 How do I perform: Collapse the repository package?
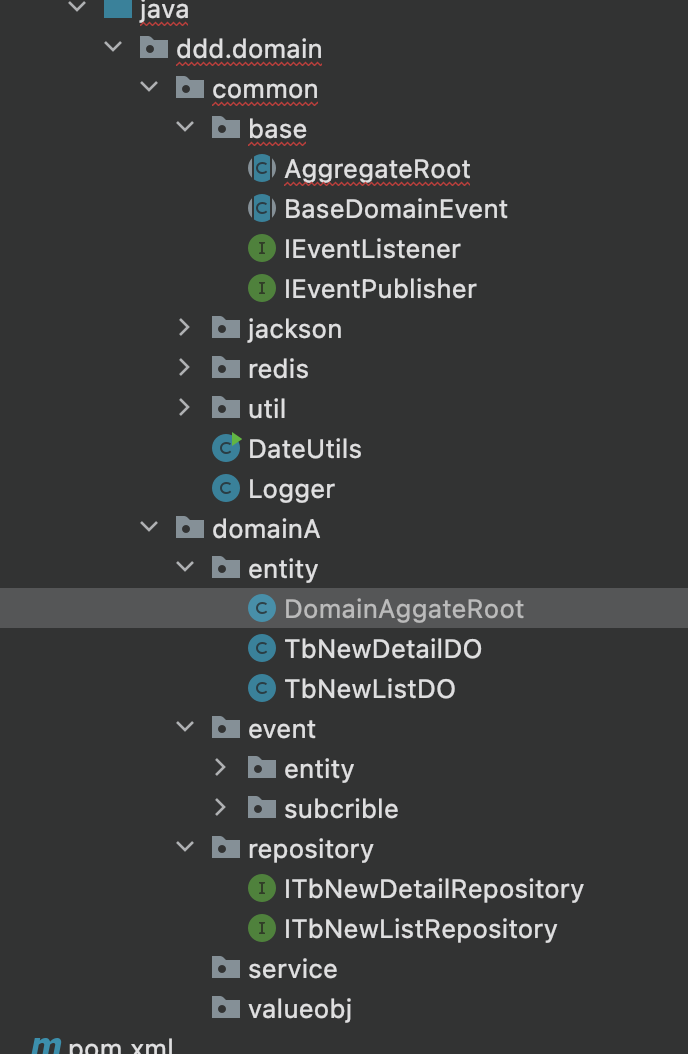pos(184,848)
